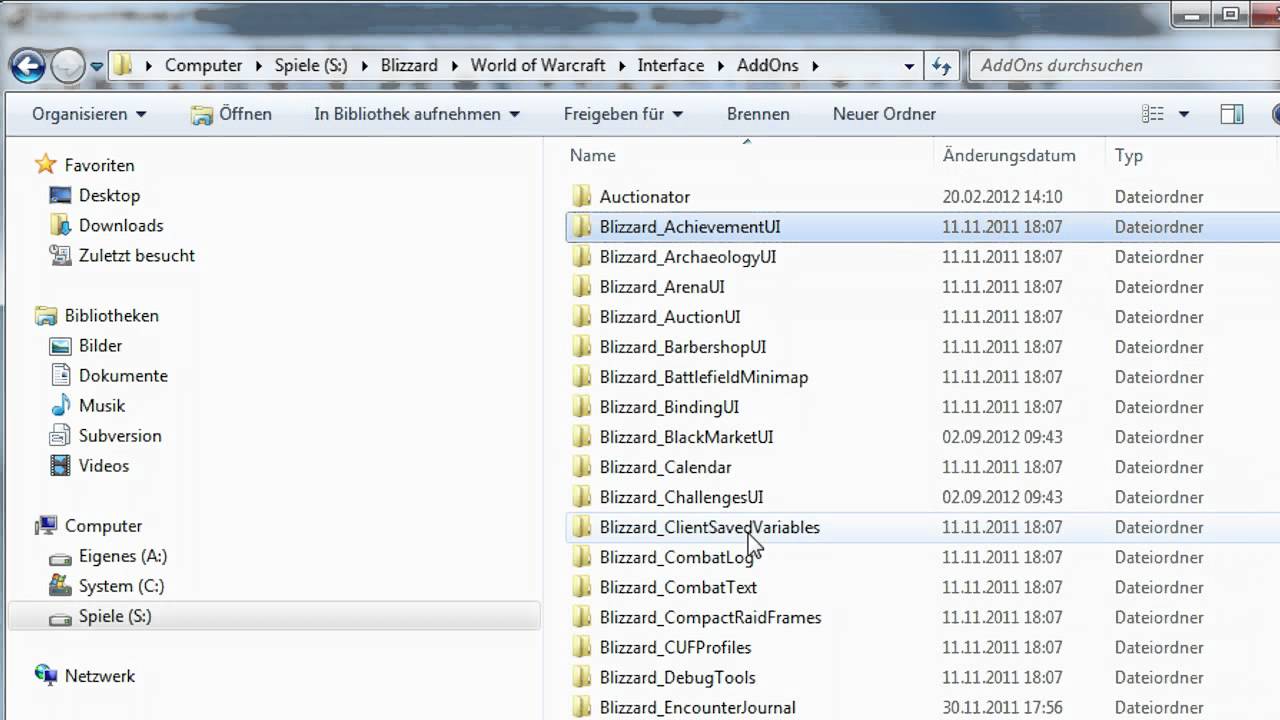Open the Musik library

tap(102, 406)
